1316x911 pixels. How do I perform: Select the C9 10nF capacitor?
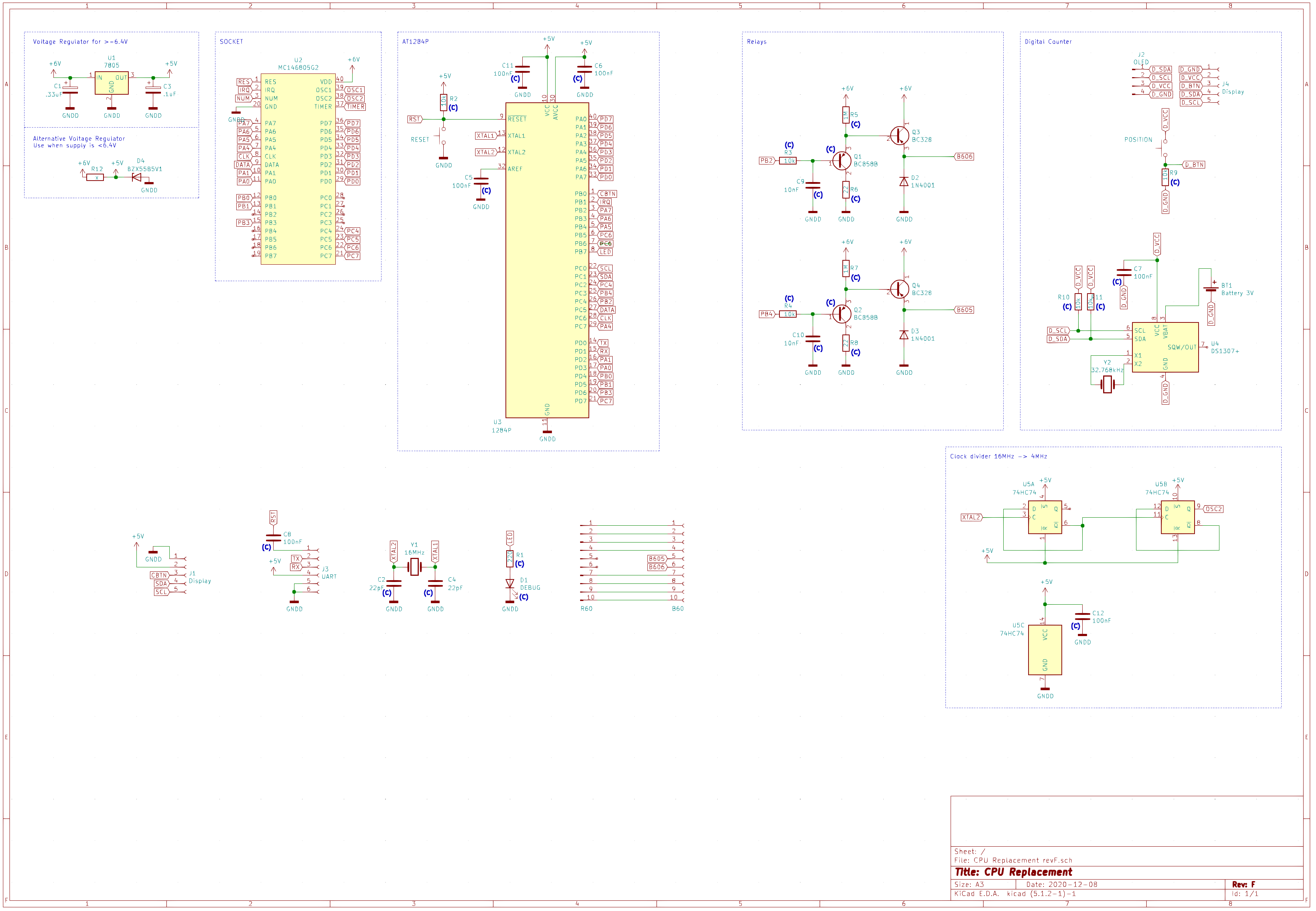(812, 185)
